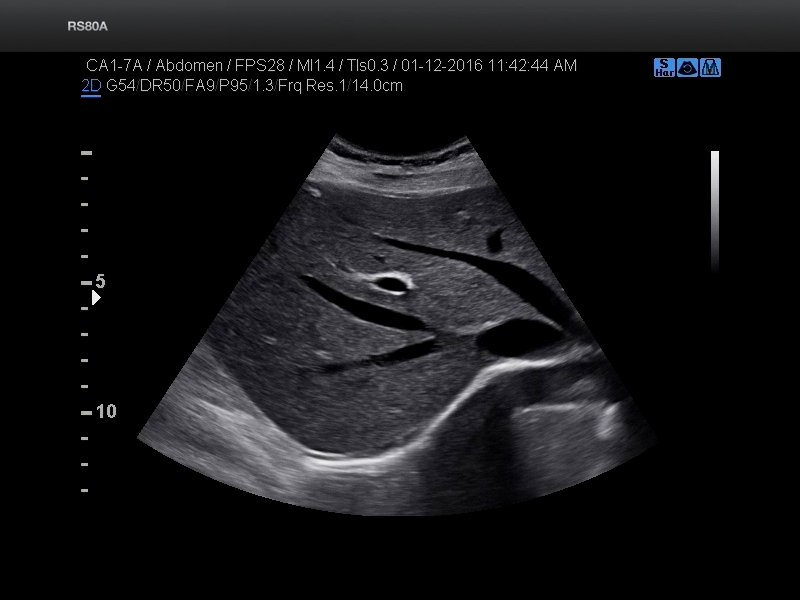
Task: Click the grayscale bar beside the image
Action: click(x=715, y=210)
